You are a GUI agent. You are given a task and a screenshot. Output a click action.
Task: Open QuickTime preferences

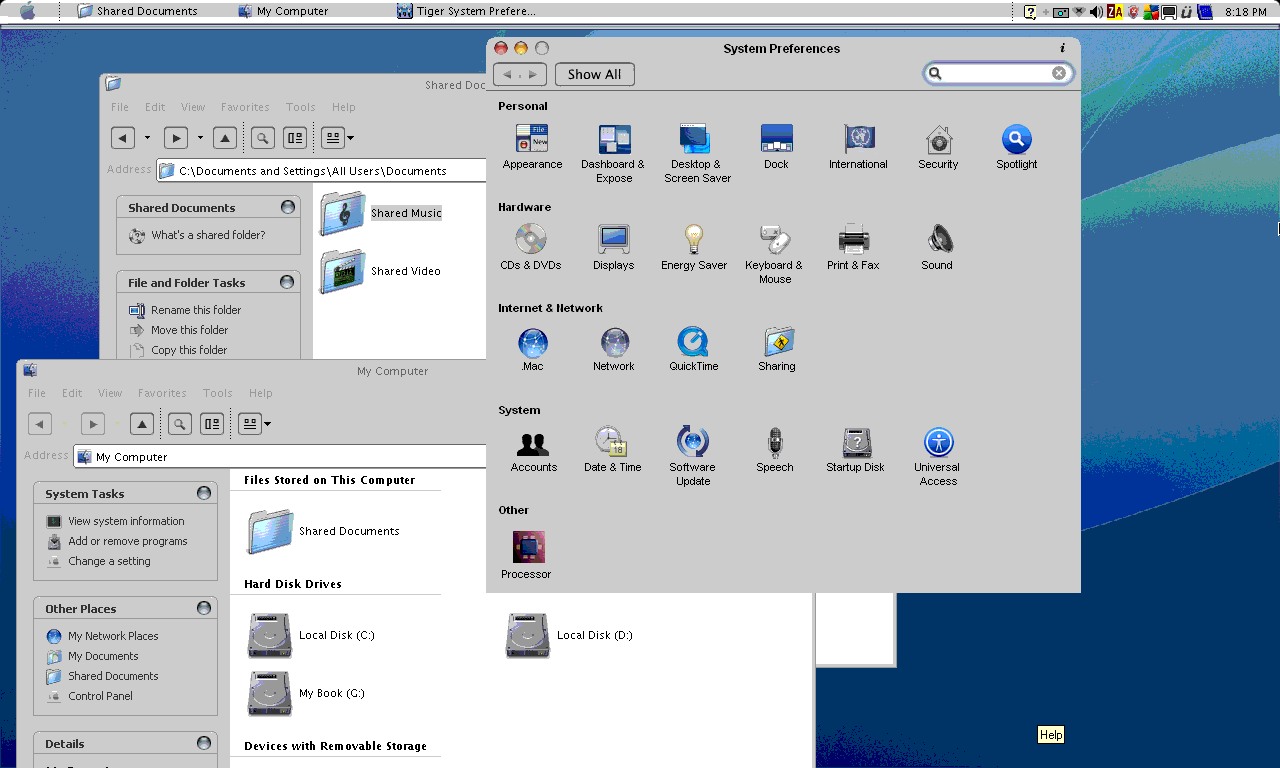[x=694, y=350]
